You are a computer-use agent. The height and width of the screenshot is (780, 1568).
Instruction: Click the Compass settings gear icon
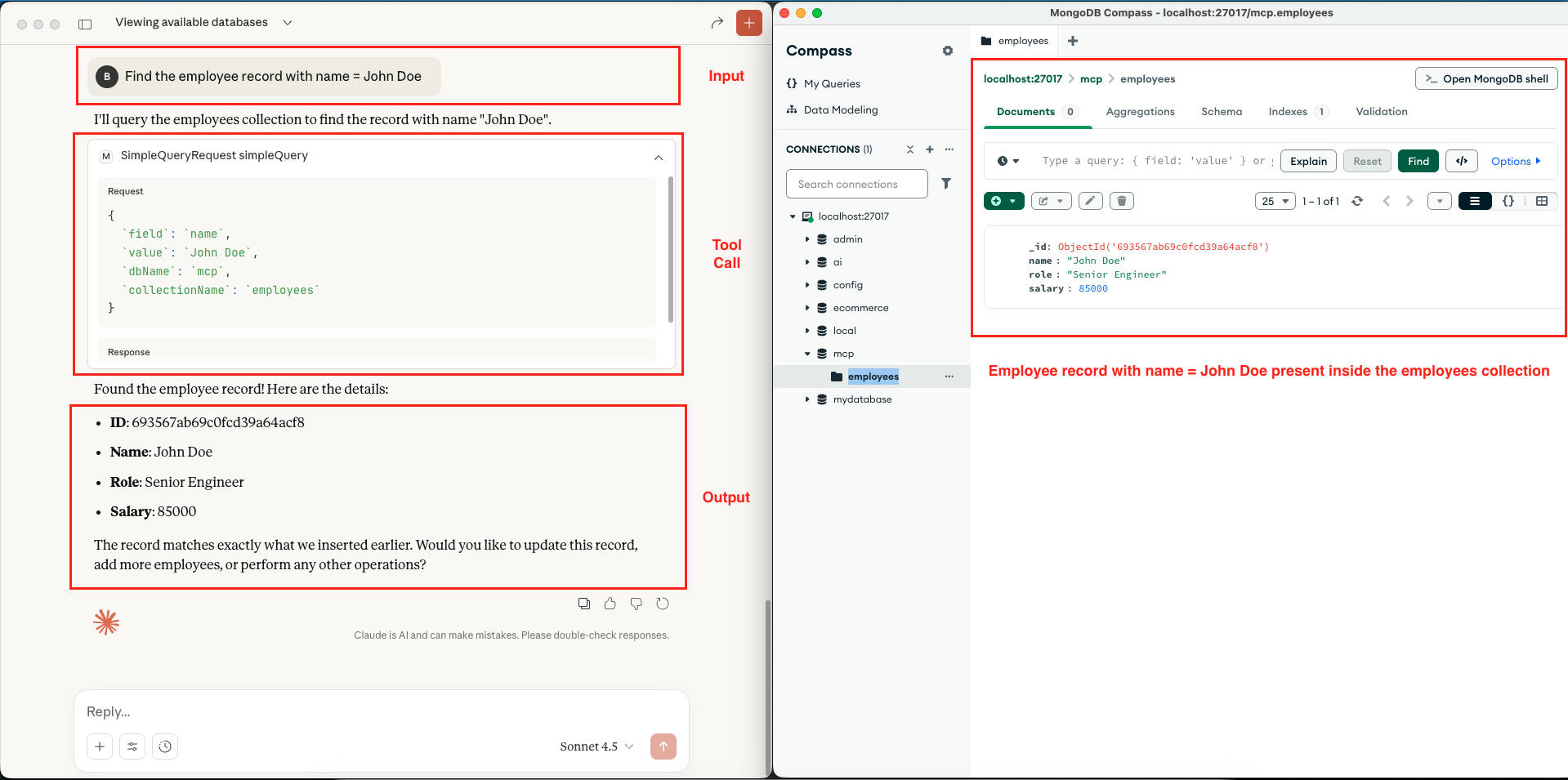click(x=947, y=51)
